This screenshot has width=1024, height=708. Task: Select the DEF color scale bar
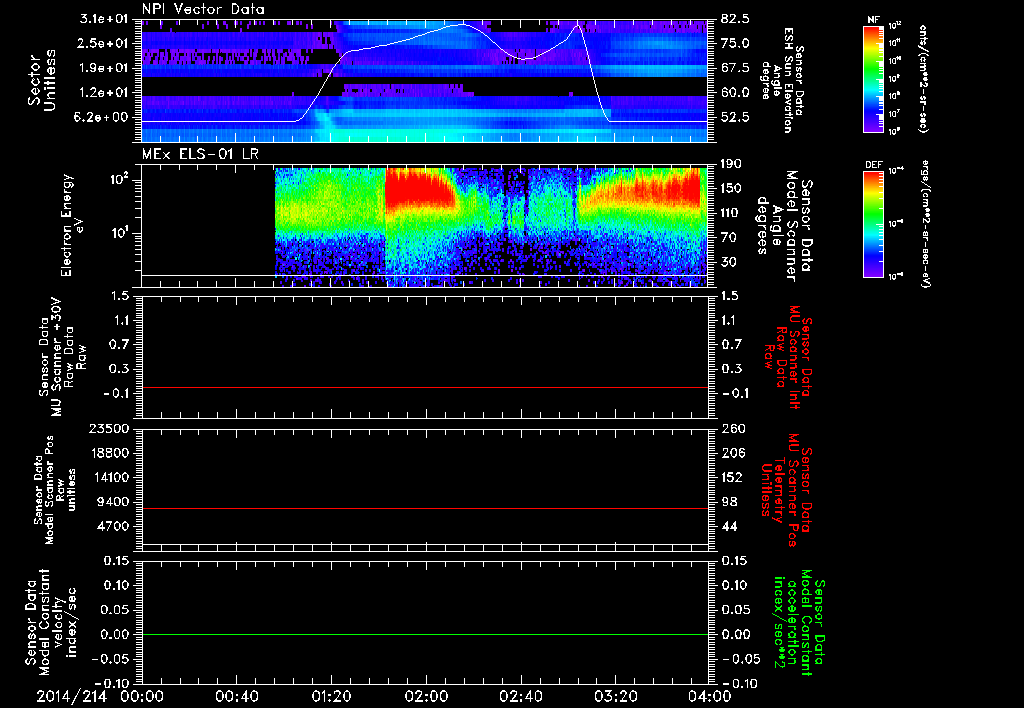873,224
